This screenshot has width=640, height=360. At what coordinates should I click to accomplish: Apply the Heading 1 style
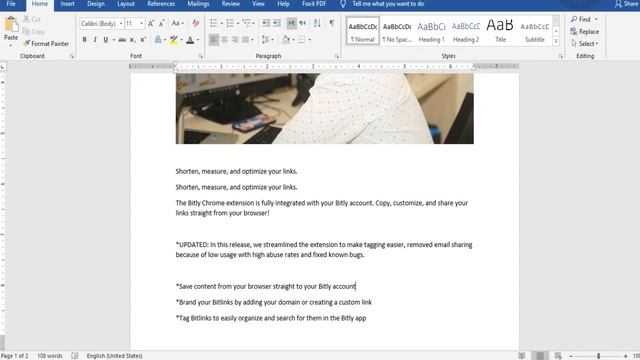431,31
